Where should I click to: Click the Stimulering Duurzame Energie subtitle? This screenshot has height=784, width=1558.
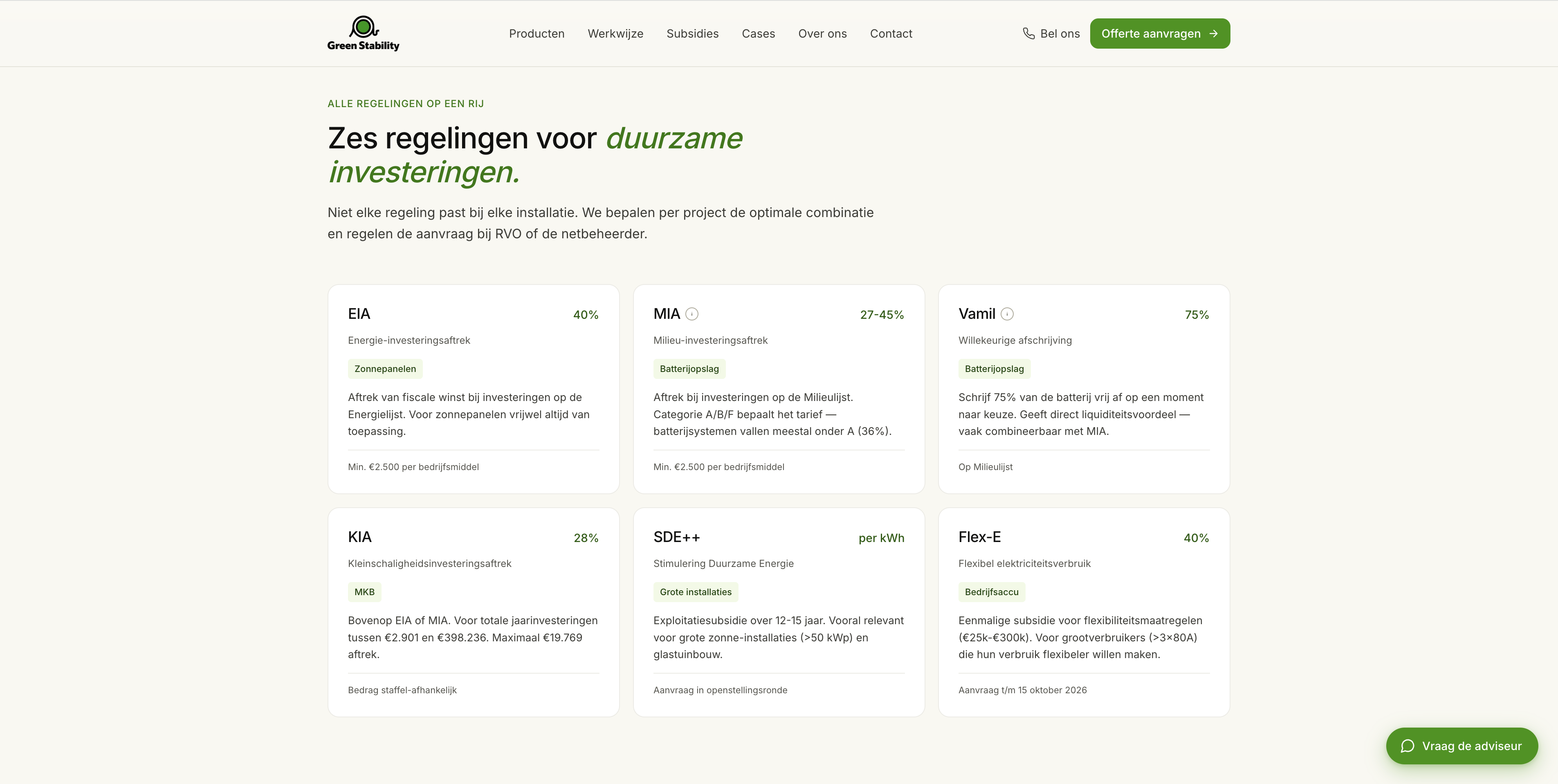pyautogui.click(x=723, y=563)
